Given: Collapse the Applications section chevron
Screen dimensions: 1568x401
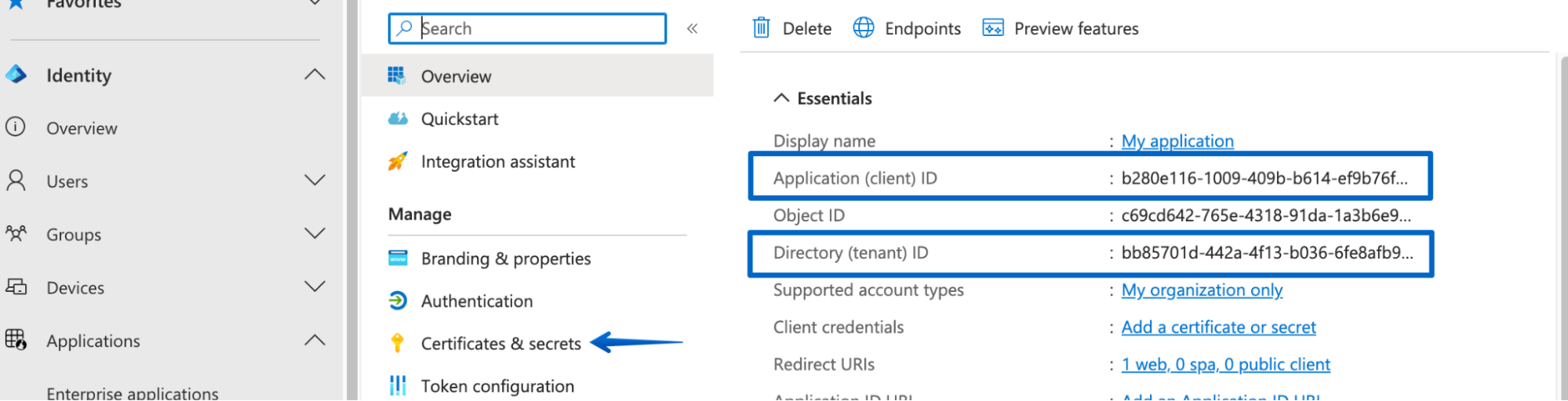Looking at the screenshot, I should click(315, 340).
